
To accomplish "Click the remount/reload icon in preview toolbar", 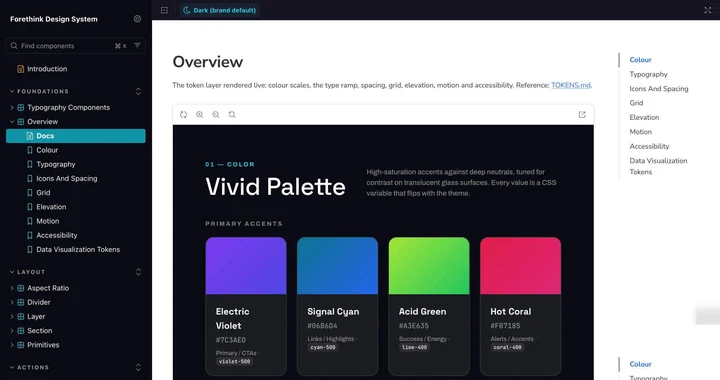I will point(184,115).
